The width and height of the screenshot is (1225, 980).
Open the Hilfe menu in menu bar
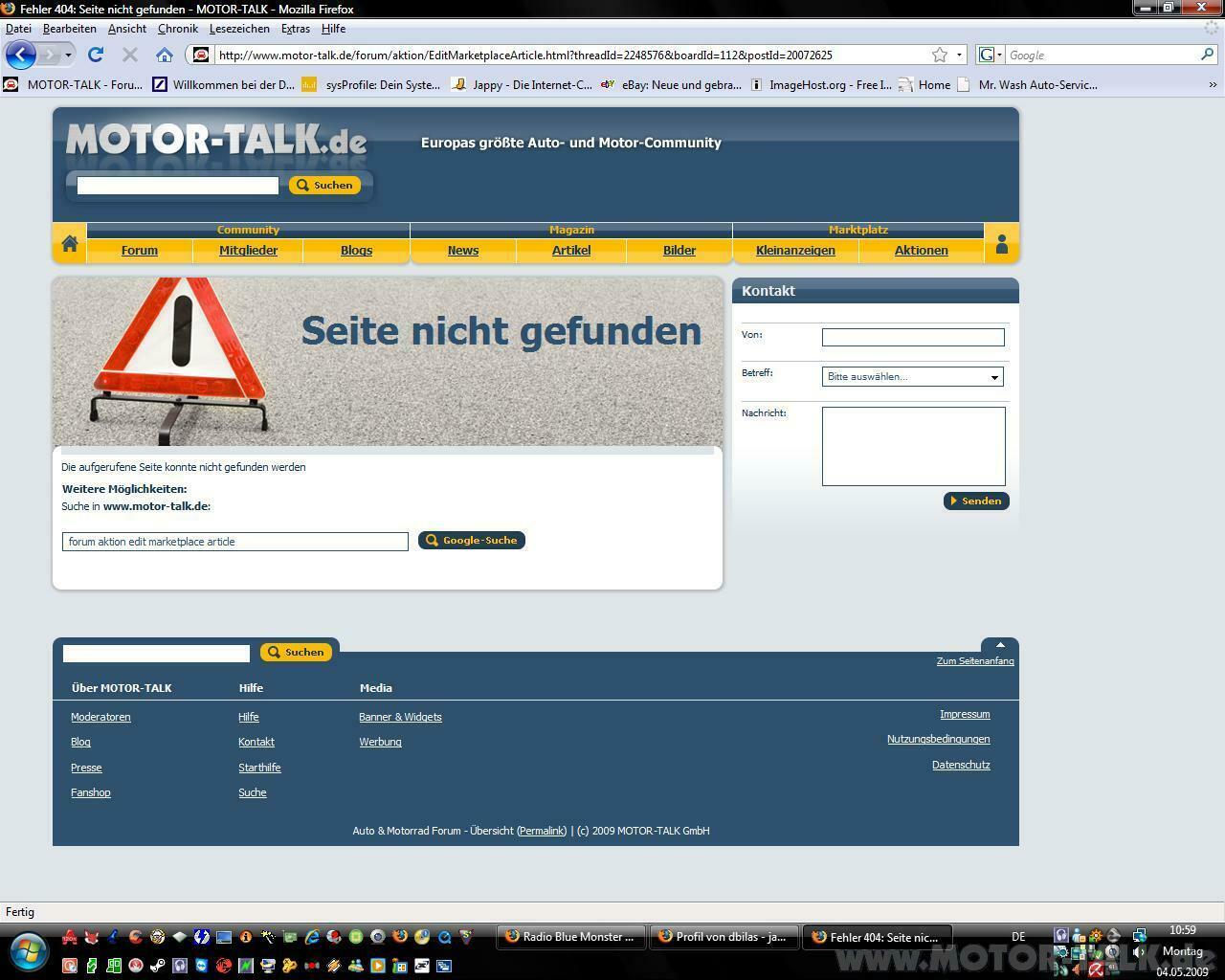click(x=333, y=29)
